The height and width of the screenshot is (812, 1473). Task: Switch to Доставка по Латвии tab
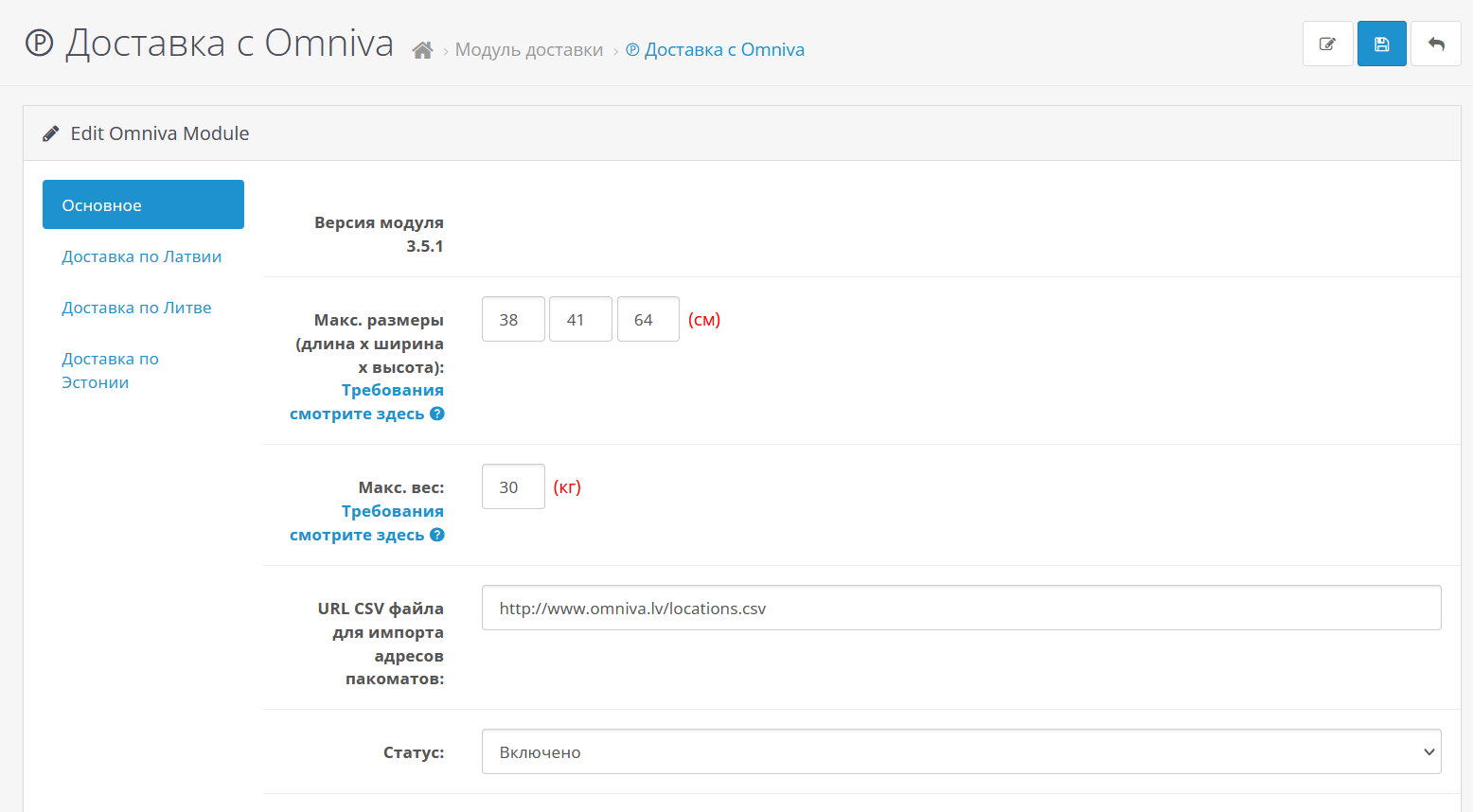[x=142, y=256]
